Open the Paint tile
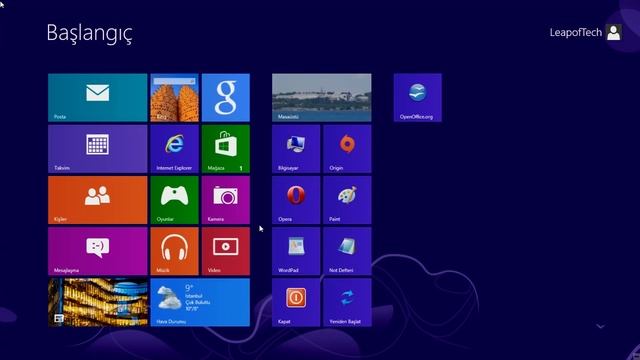640x360 pixels. [x=347, y=200]
